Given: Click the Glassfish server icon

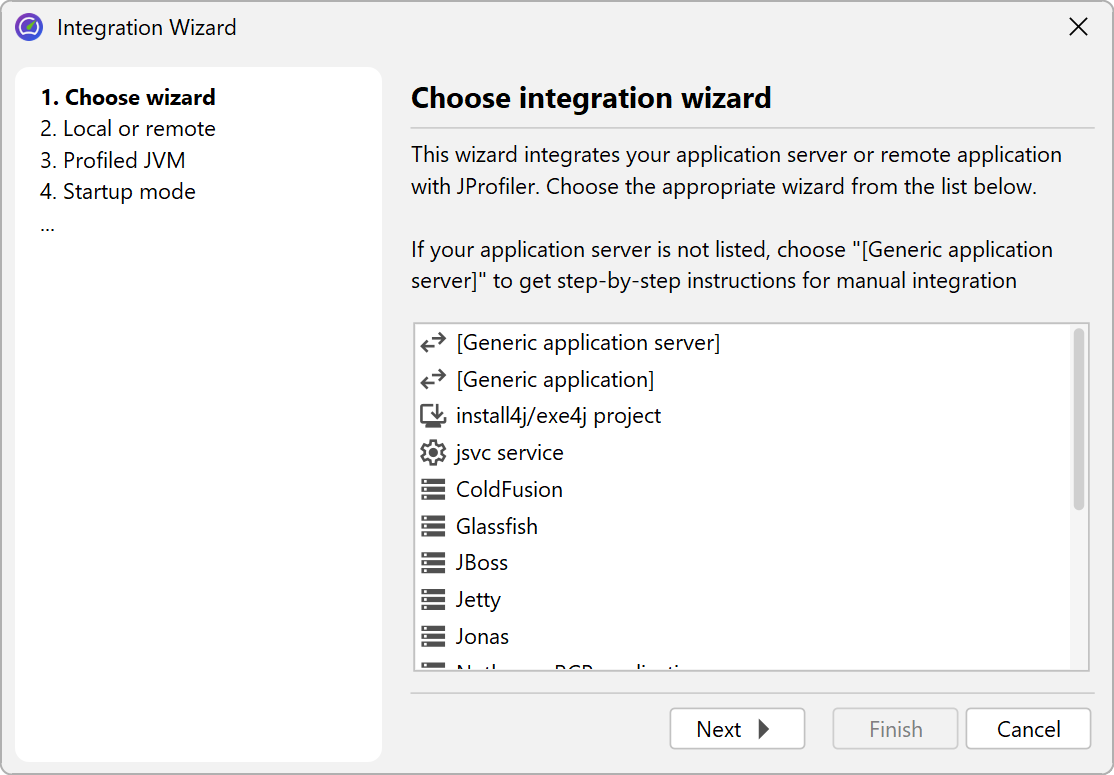Looking at the screenshot, I should coord(433,526).
